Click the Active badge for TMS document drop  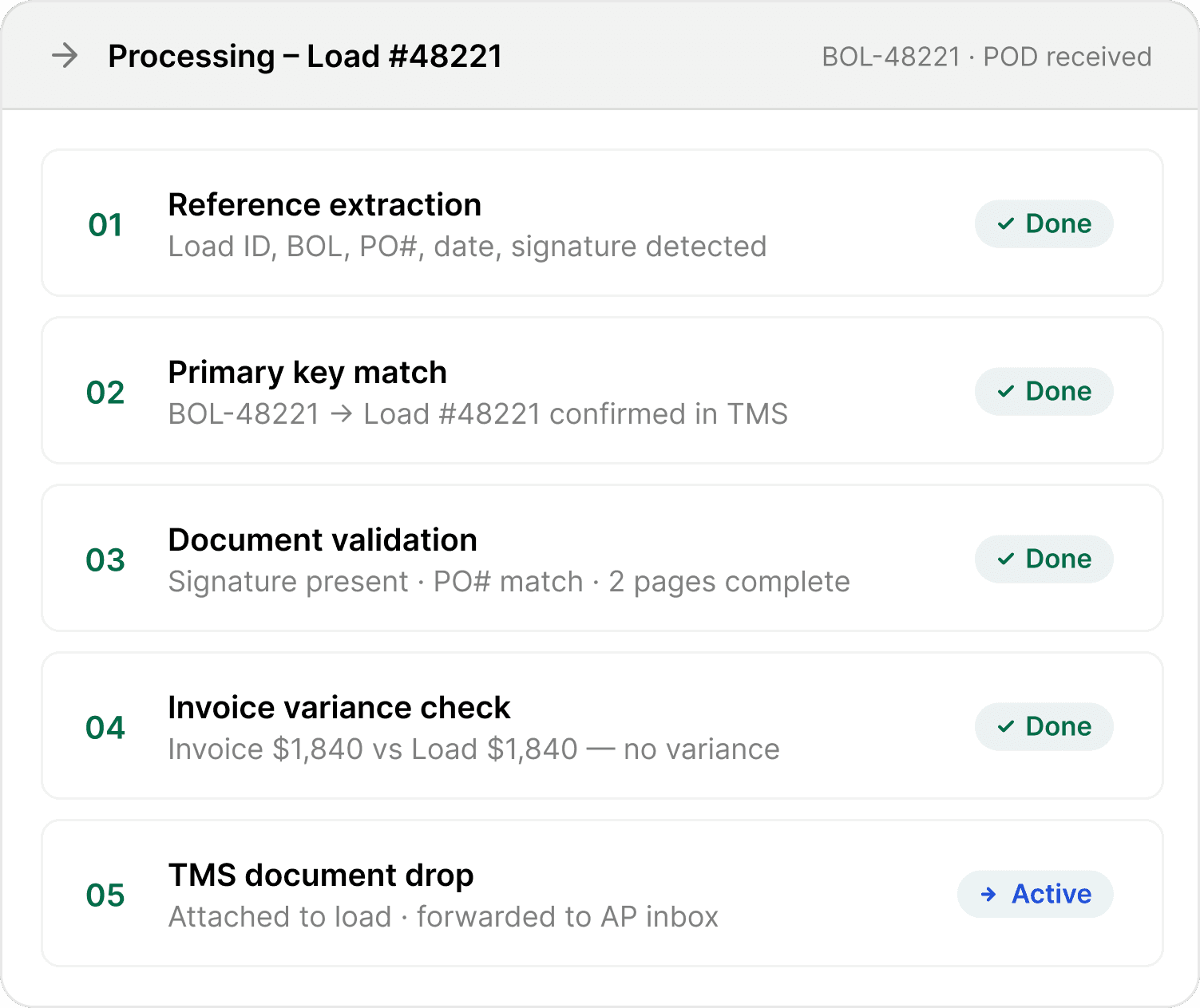pyautogui.click(x=1035, y=894)
